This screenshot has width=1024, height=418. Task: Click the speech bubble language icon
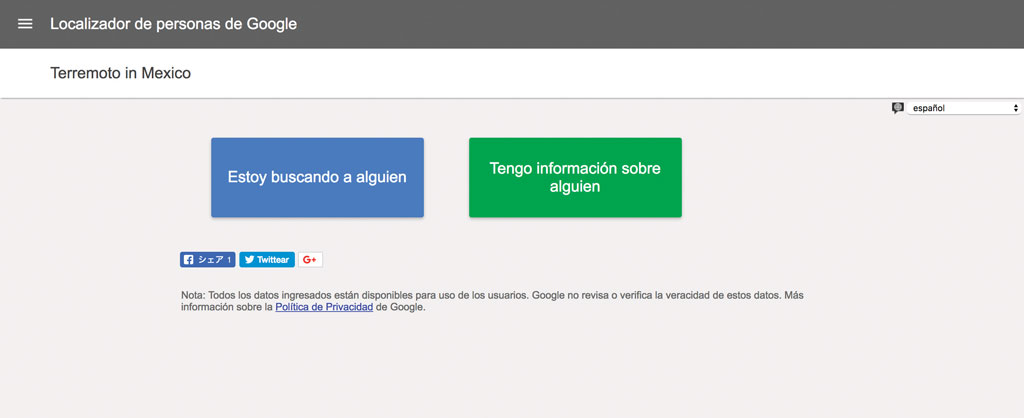point(898,108)
